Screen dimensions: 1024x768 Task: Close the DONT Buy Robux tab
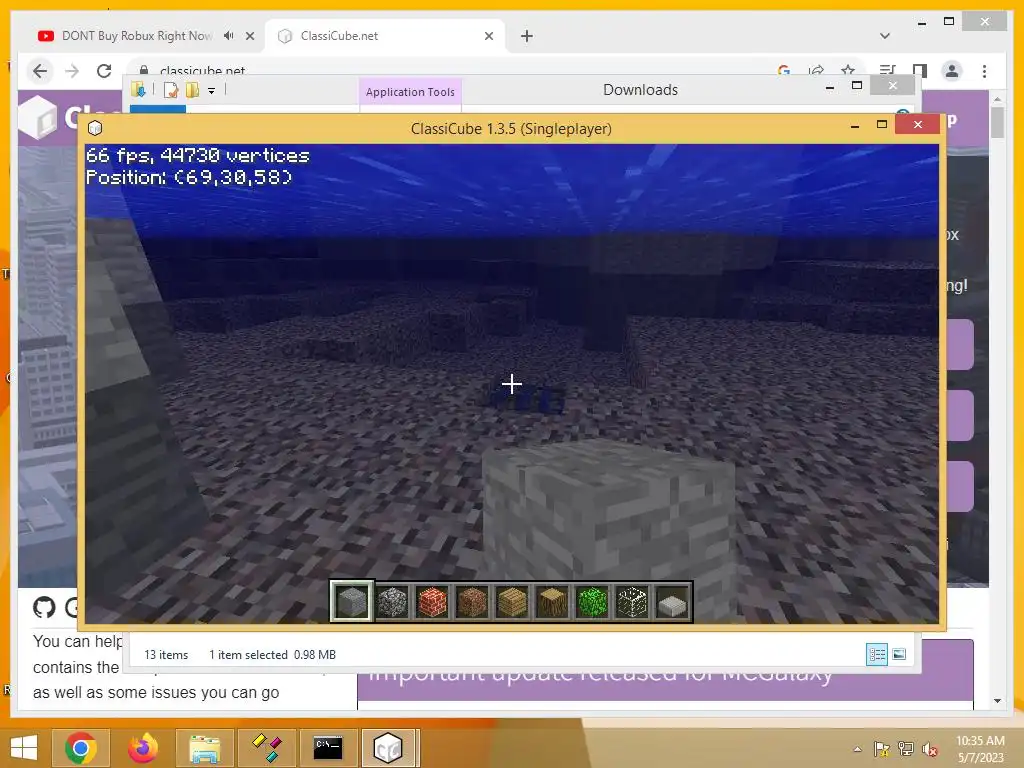click(249, 36)
